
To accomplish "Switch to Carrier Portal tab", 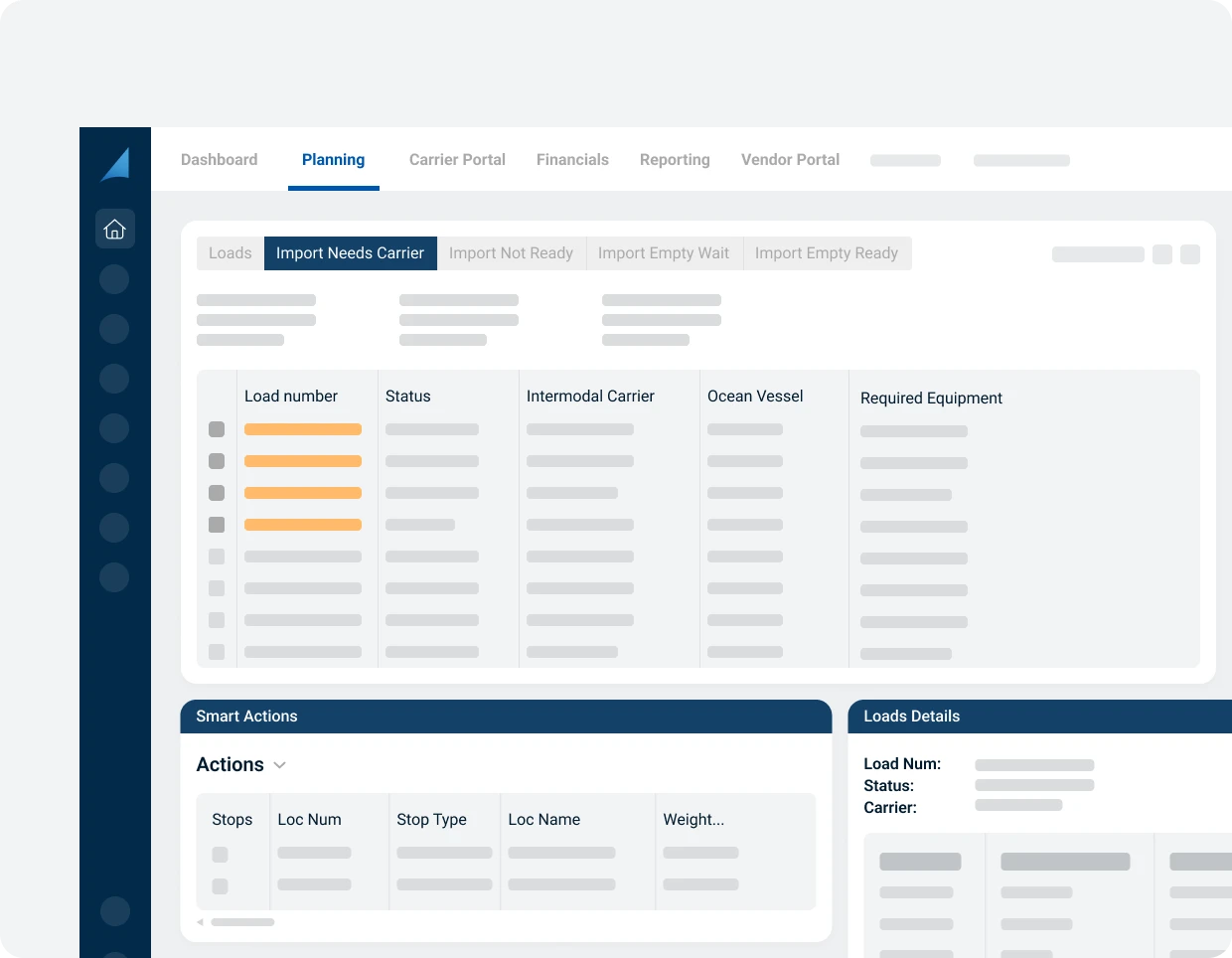I will point(457,160).
